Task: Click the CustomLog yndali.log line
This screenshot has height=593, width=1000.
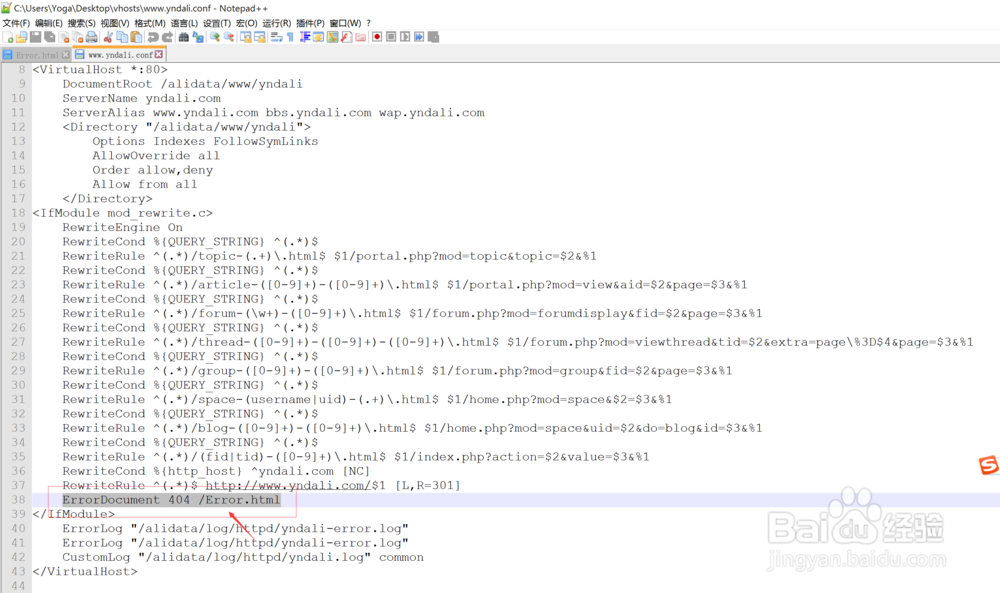Action: [x=242, y=557]
